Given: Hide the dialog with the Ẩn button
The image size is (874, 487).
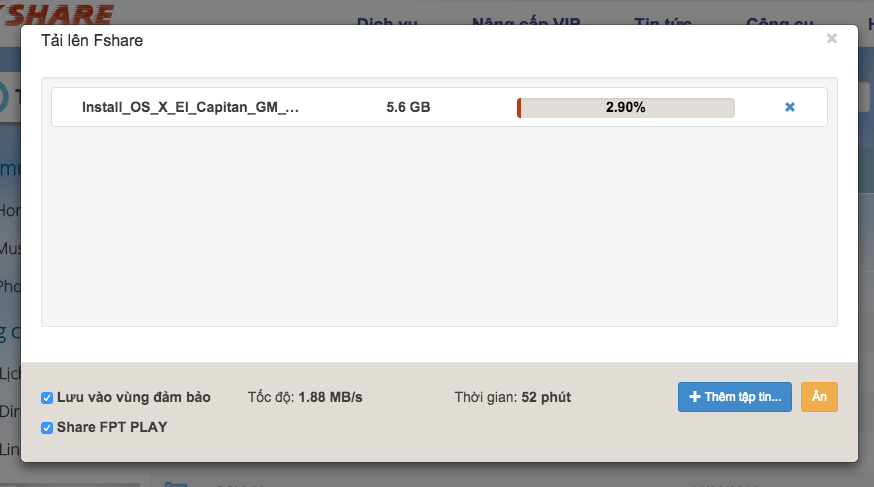Looking at the screenshot, I should [819, 397].
